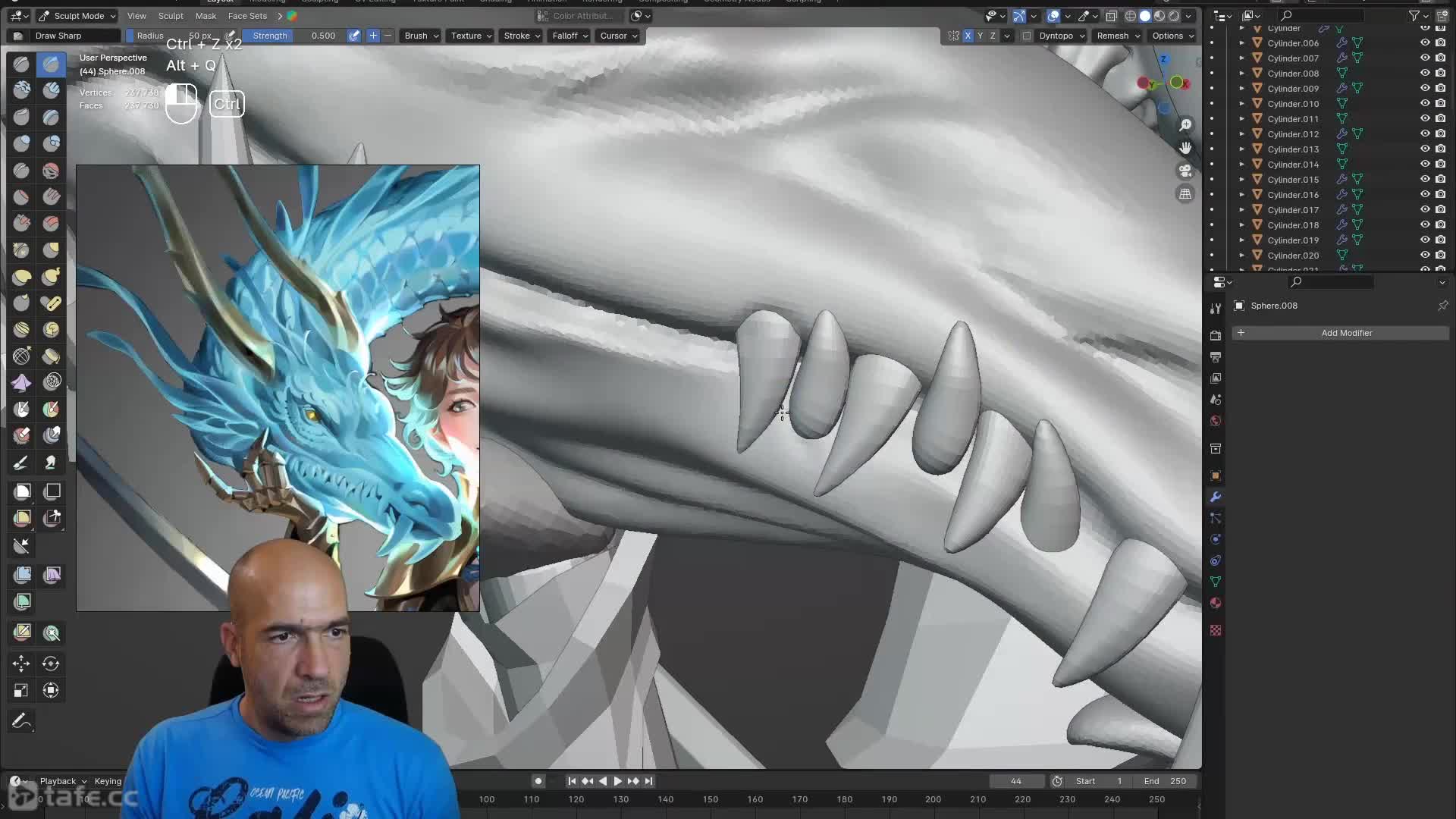Screen dimensions: 1456x819
Task: Click the brush Strength slider
Action: coord(294,36)
